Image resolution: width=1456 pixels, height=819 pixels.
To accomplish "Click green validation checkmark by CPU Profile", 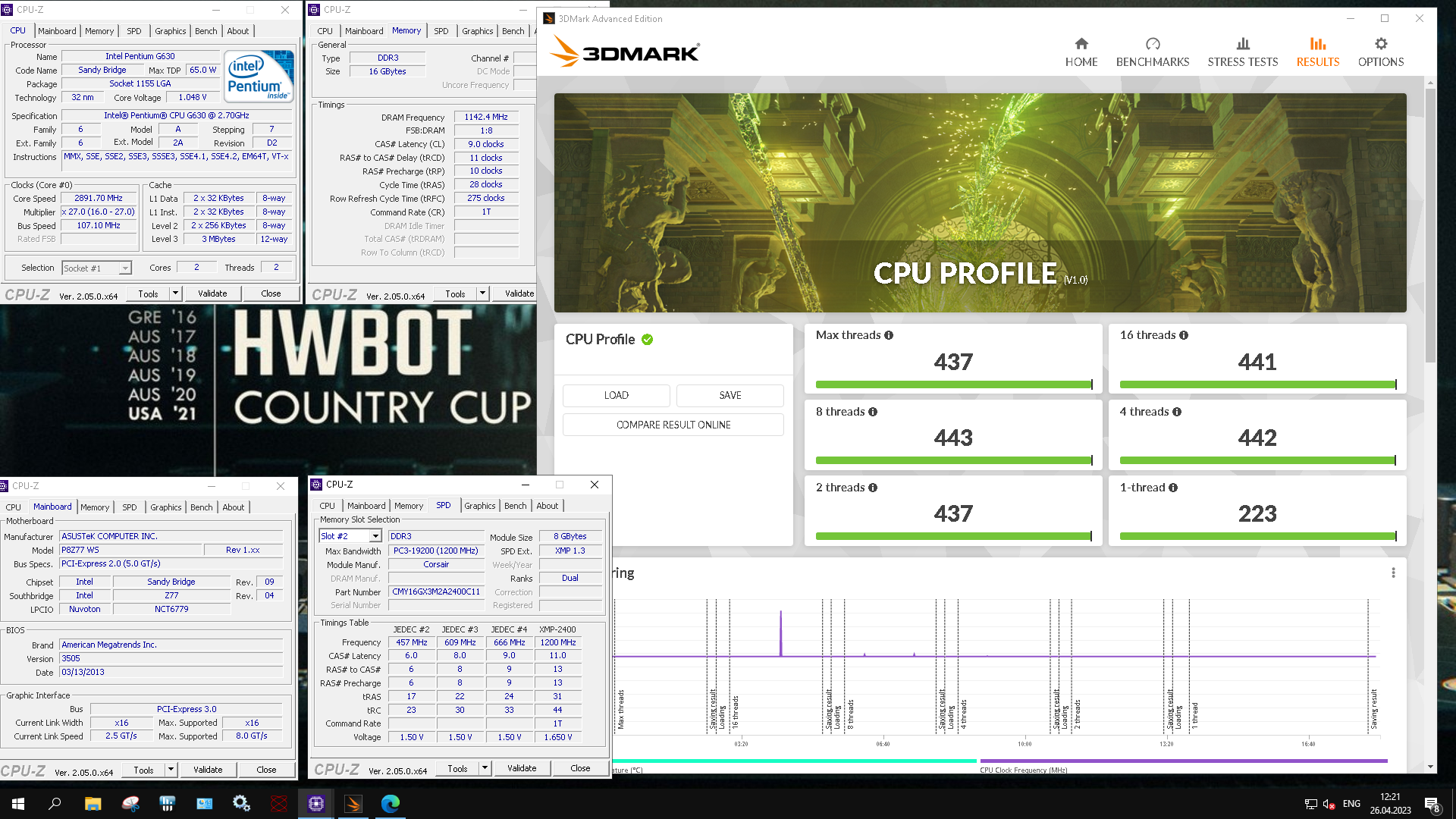I will coord(647,340).
